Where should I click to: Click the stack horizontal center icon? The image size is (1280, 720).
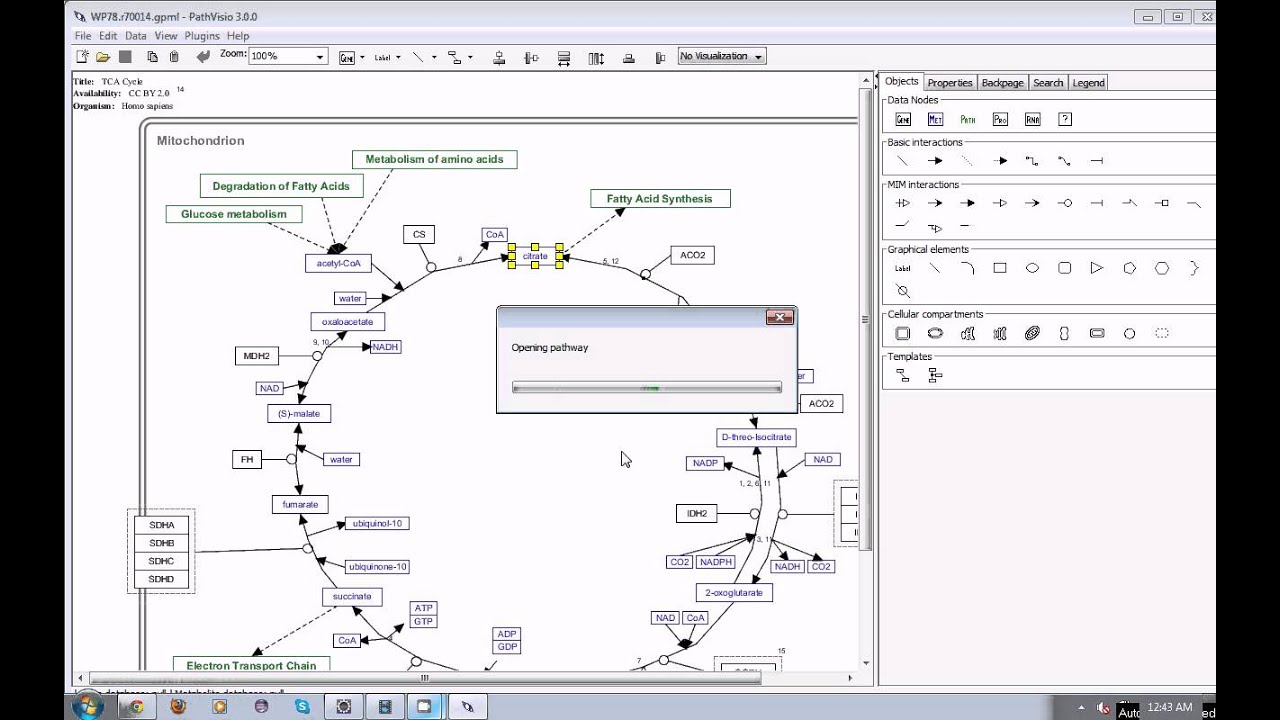tap(661, 58)
